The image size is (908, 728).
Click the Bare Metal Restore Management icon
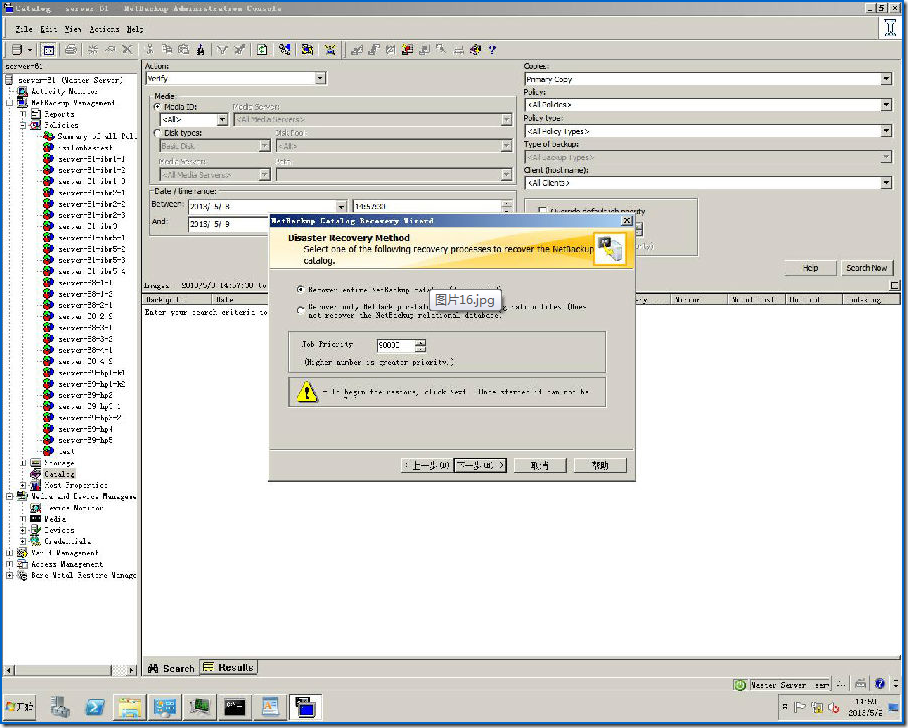pyautogui.click(x=22, y=575)
